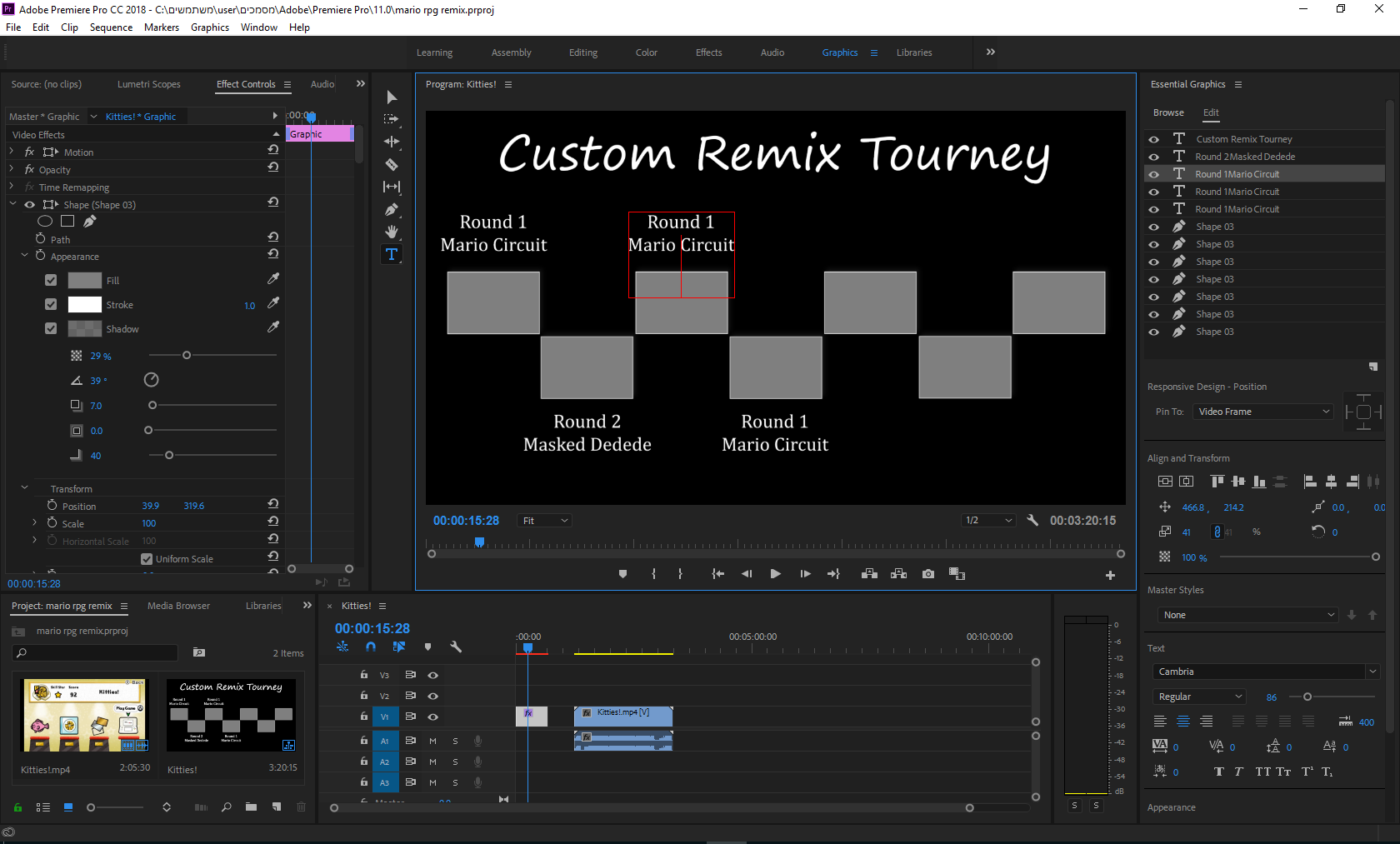The height and width of the screenshot is (844, 1400).
Task: Step forward one frame in Program monitor
Action: pos(805,574)
